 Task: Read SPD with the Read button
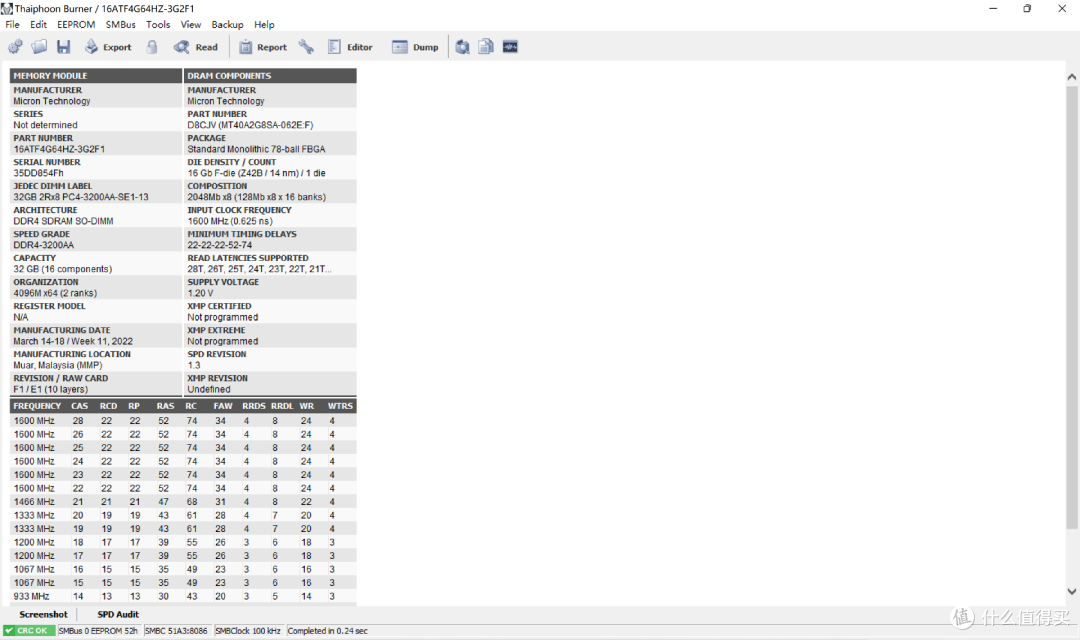196,47
